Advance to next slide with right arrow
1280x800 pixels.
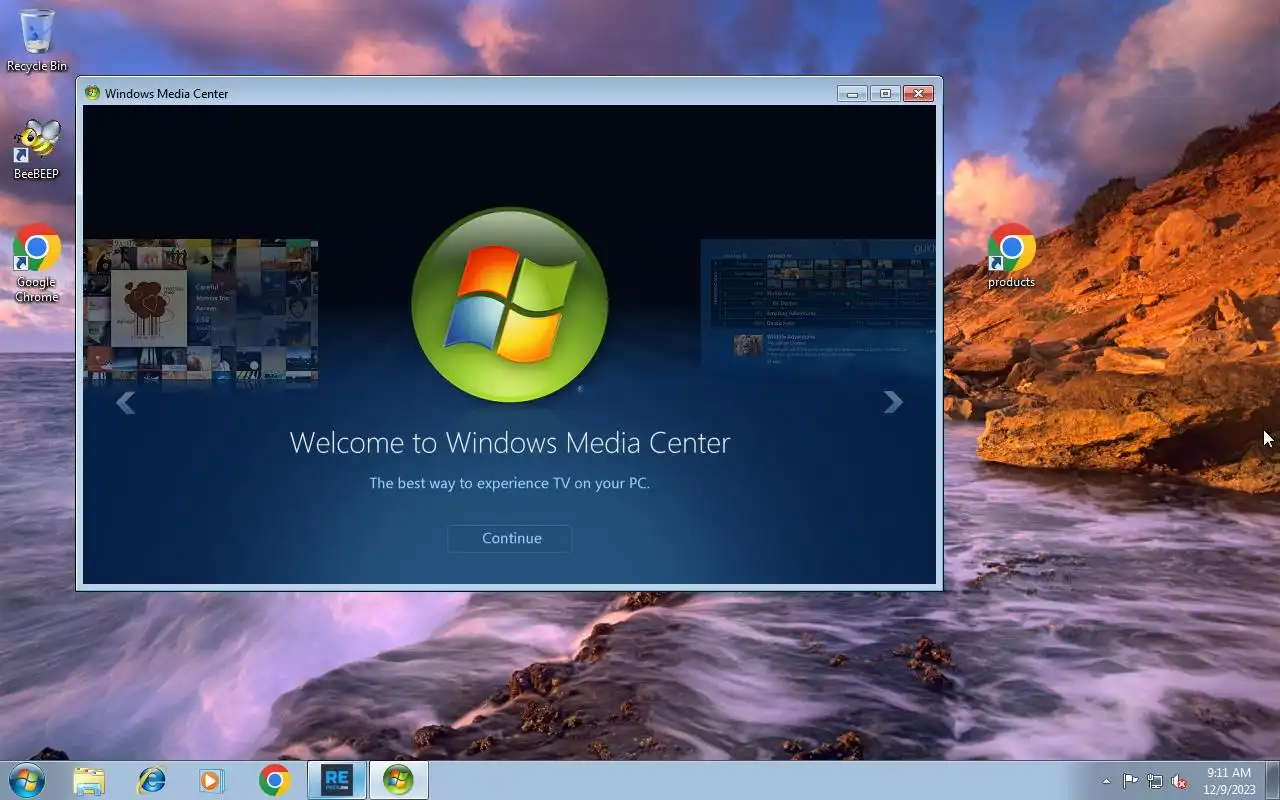coord(893,402)
